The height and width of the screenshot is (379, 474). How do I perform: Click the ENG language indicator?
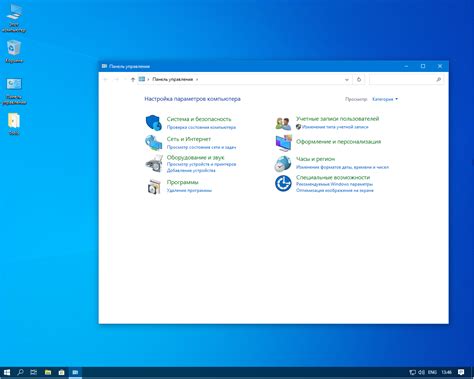click(432, 372)
